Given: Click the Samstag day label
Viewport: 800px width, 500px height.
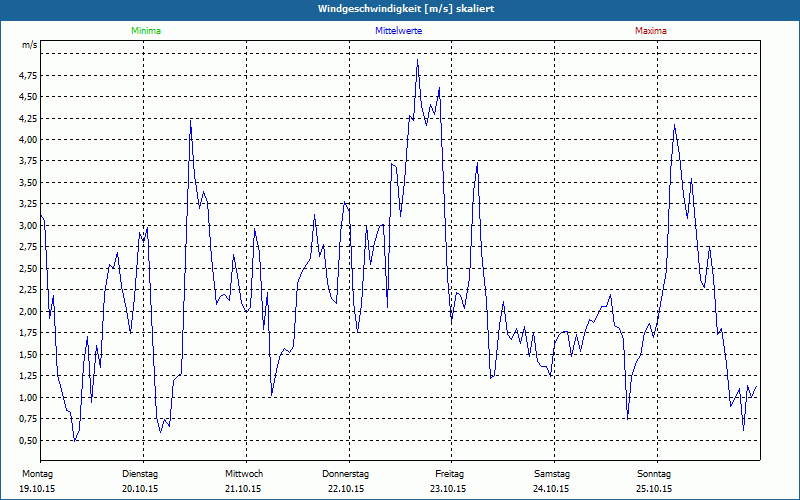Looking at the screenshot, I should (552, 474).
